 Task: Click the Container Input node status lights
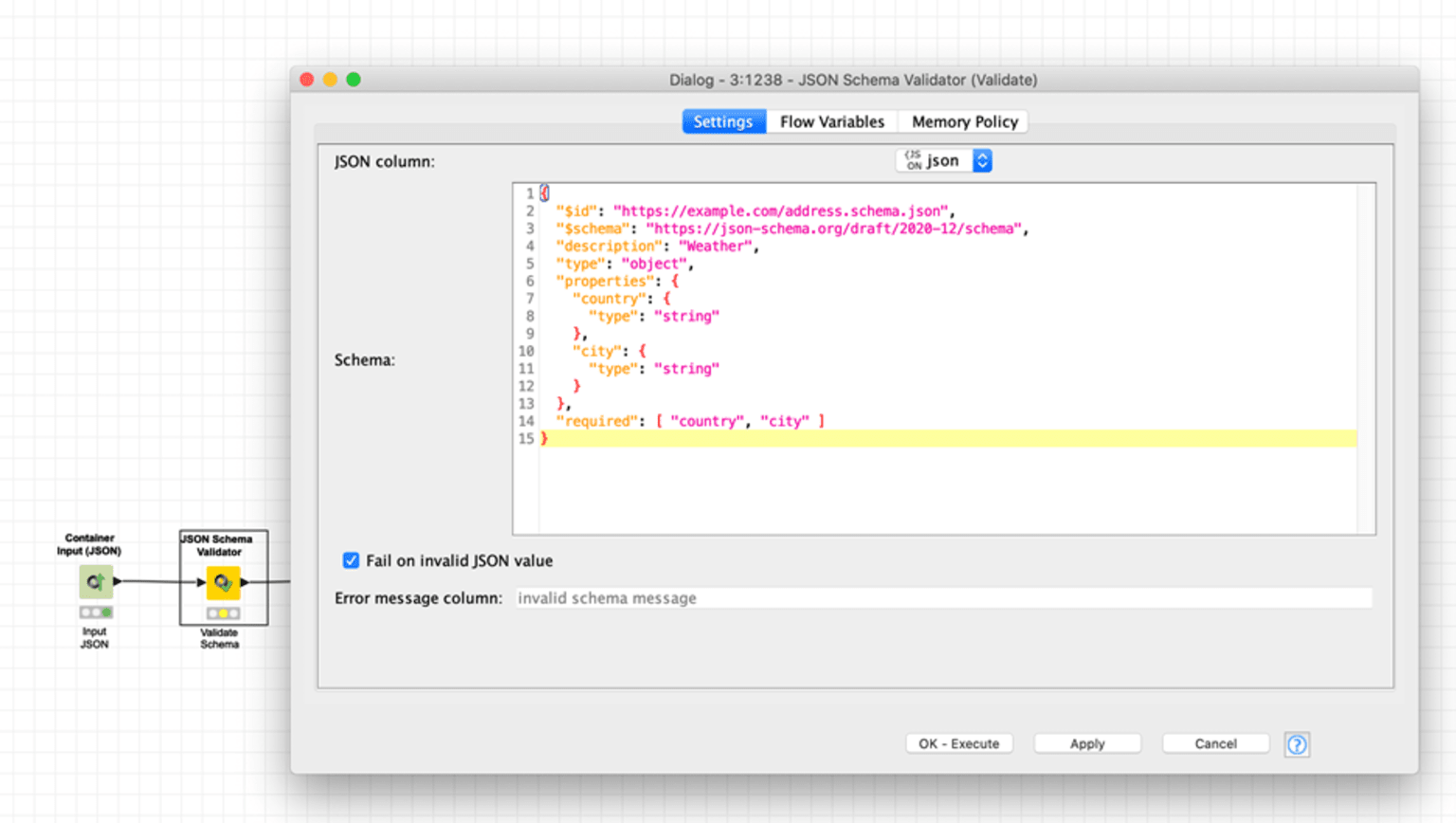96,613
